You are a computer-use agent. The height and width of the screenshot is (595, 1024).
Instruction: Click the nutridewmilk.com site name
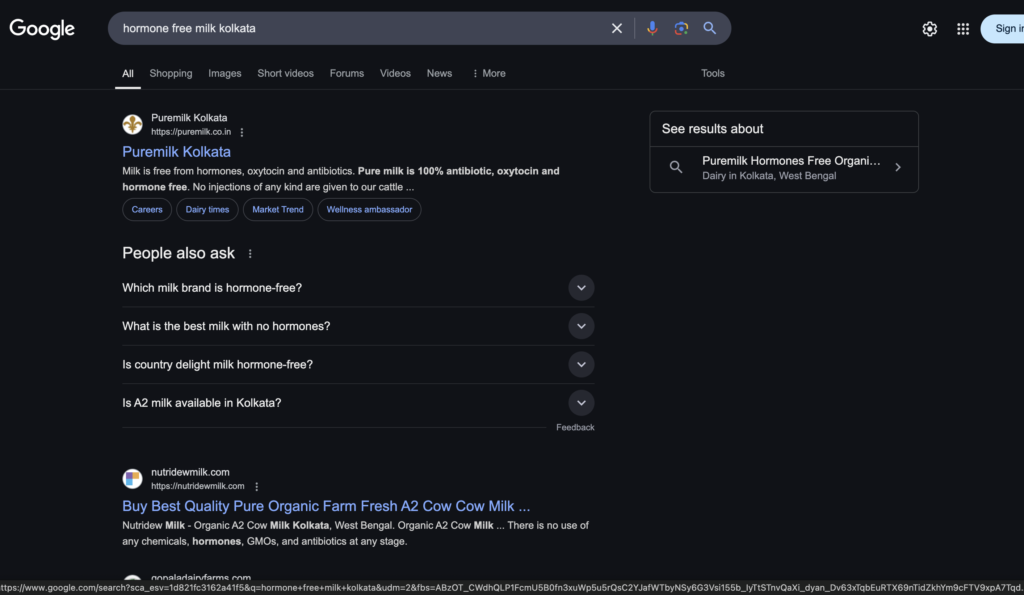coord(190,472)
